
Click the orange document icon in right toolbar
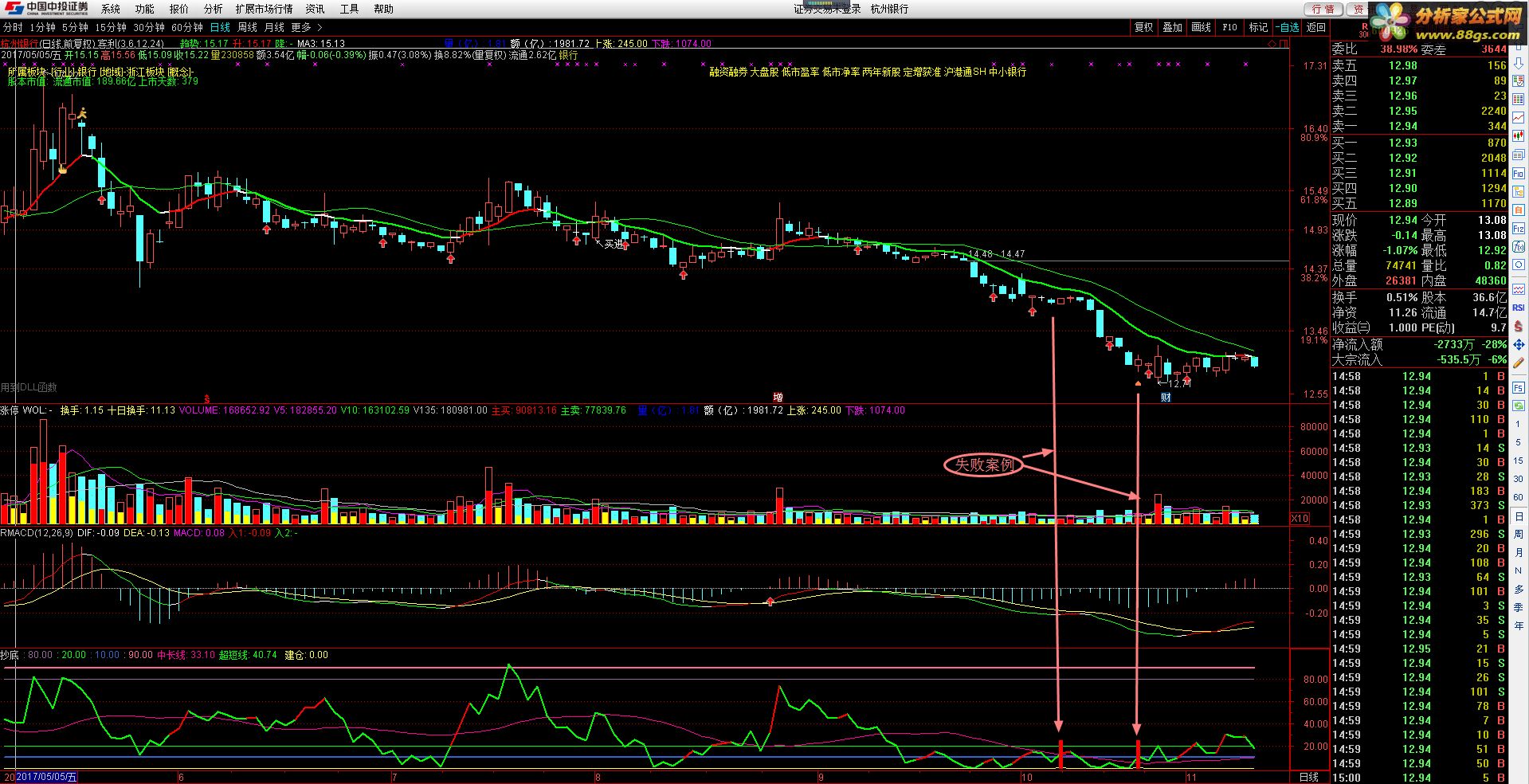(x=1519, y=210)
